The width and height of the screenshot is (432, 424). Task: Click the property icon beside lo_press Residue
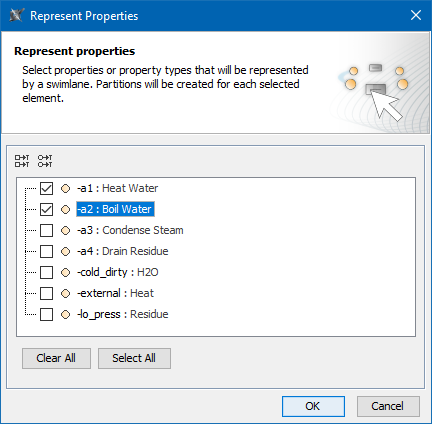pyautogui.click(x=66, y=315)
